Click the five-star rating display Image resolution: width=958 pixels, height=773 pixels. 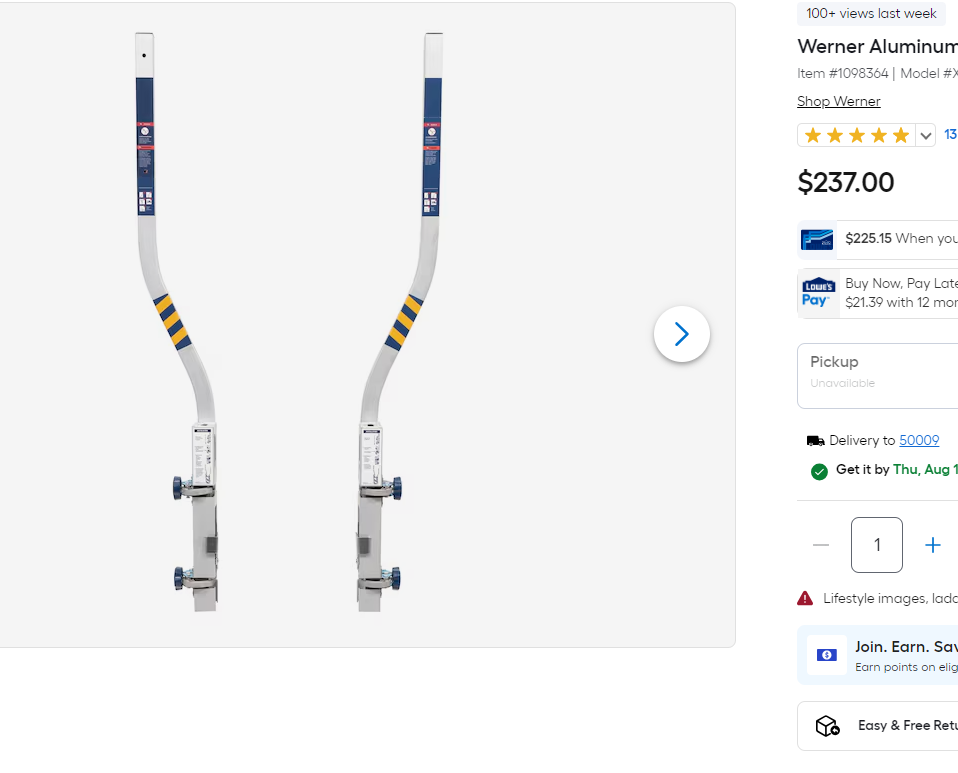(x=857, y=136)
